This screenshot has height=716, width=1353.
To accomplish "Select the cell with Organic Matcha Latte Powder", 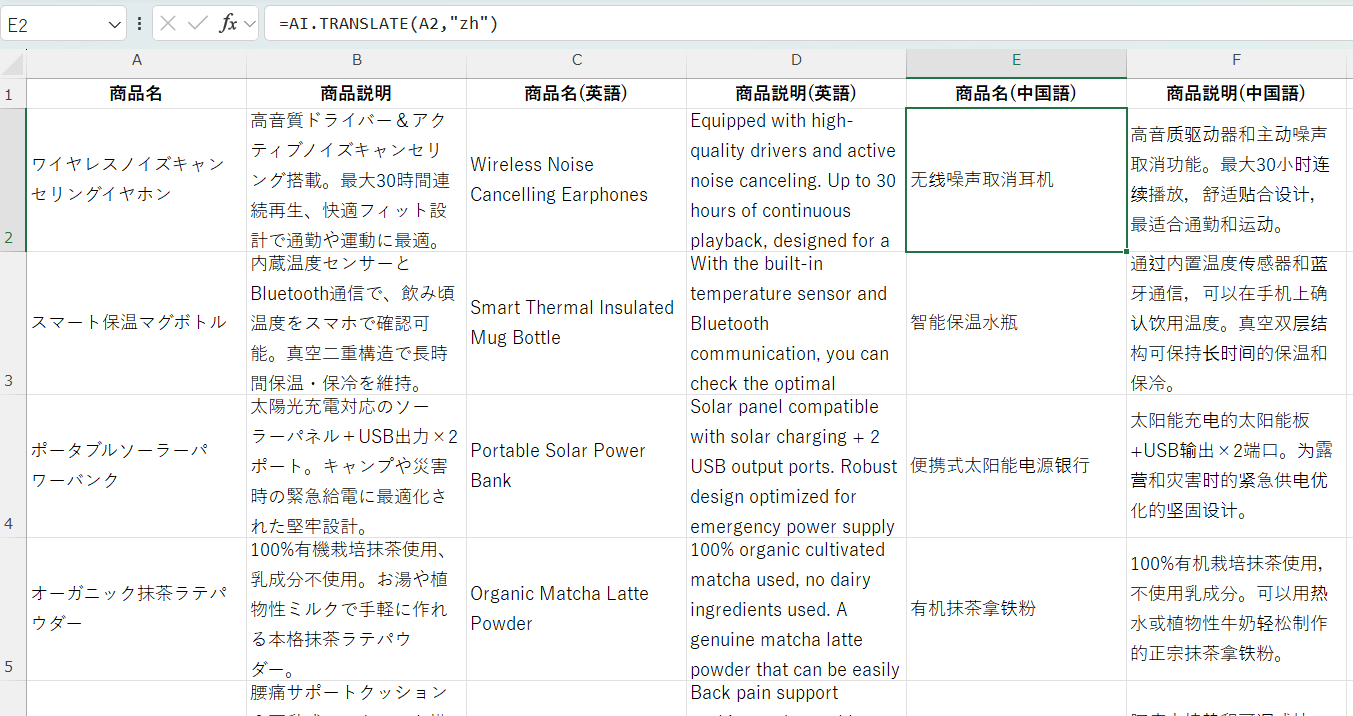I will point(575,608).
